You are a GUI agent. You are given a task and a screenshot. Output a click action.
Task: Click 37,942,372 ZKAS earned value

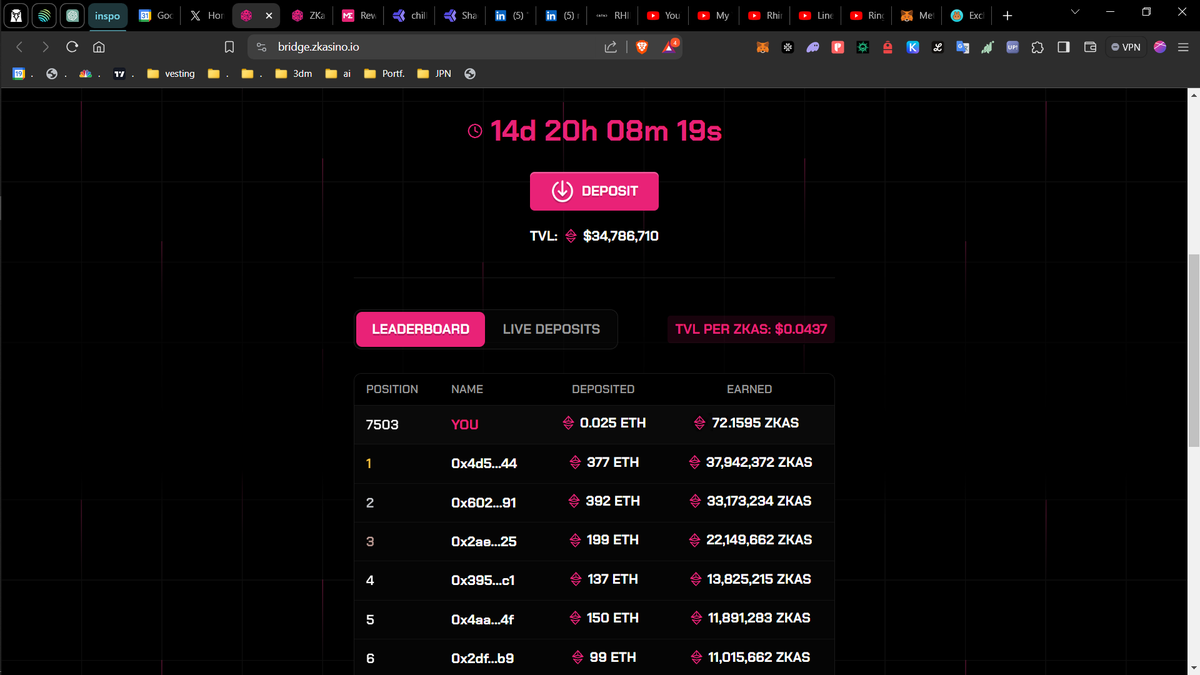(x=759, y=463)
